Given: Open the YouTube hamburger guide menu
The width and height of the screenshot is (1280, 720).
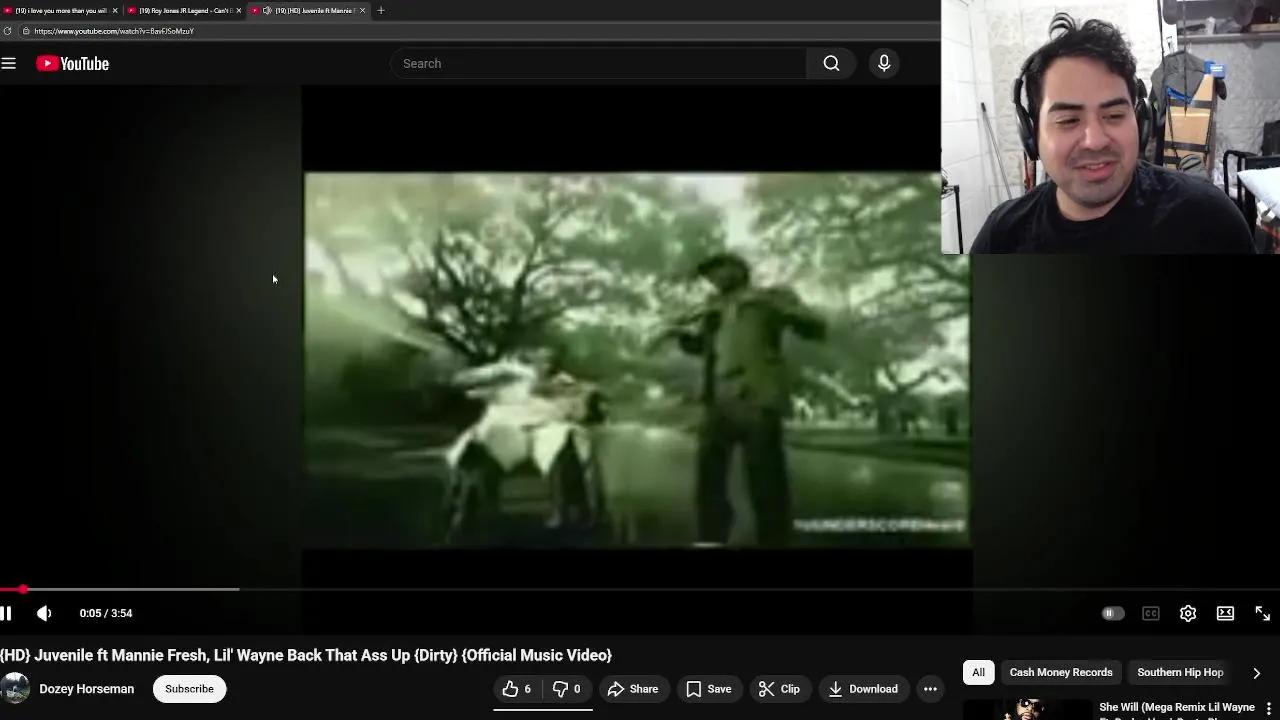Looking at the screenshot, I should coord(9,63).
